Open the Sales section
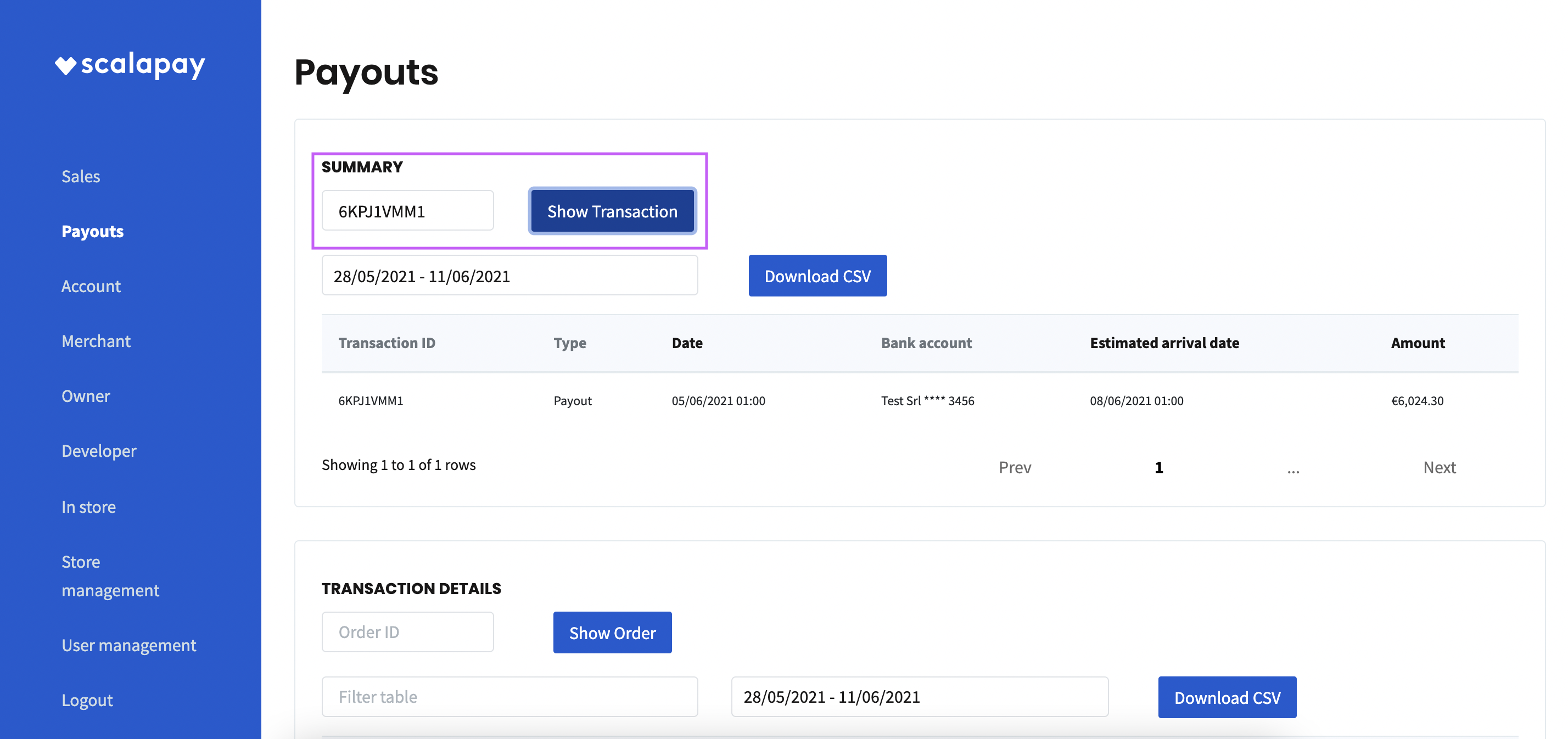This screenshot has width=1568, height=739. pyautogui.click(x=80, y=177)
